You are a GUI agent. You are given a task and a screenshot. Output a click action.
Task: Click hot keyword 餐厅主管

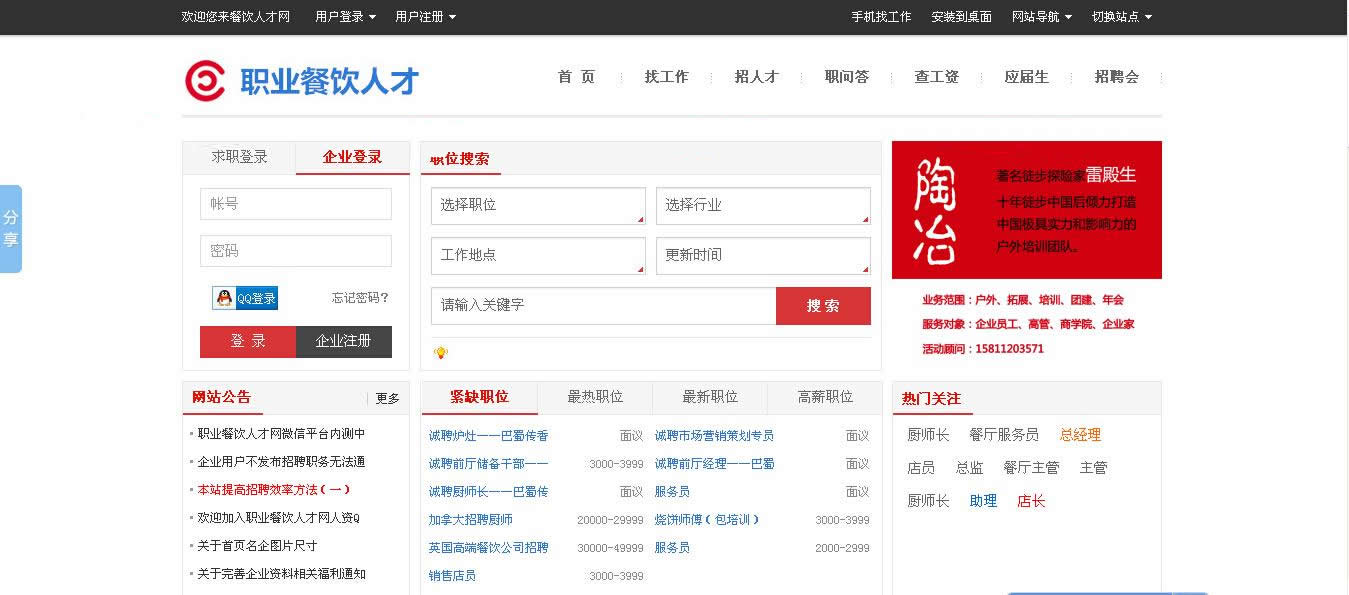(1031, 468)
